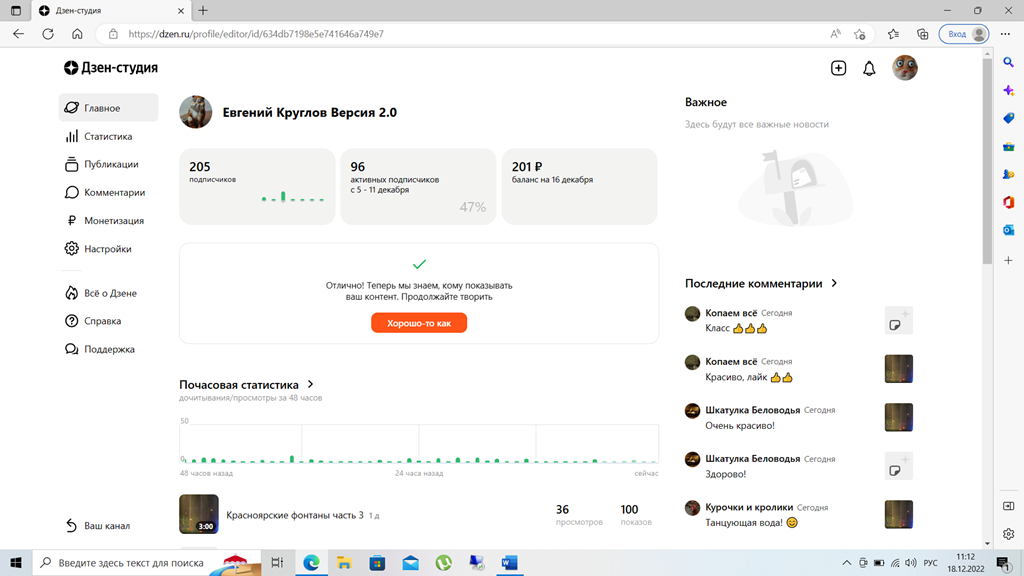
Task: Click the Копаем всё comment "Класс"
Action: (x=737, y=328)
